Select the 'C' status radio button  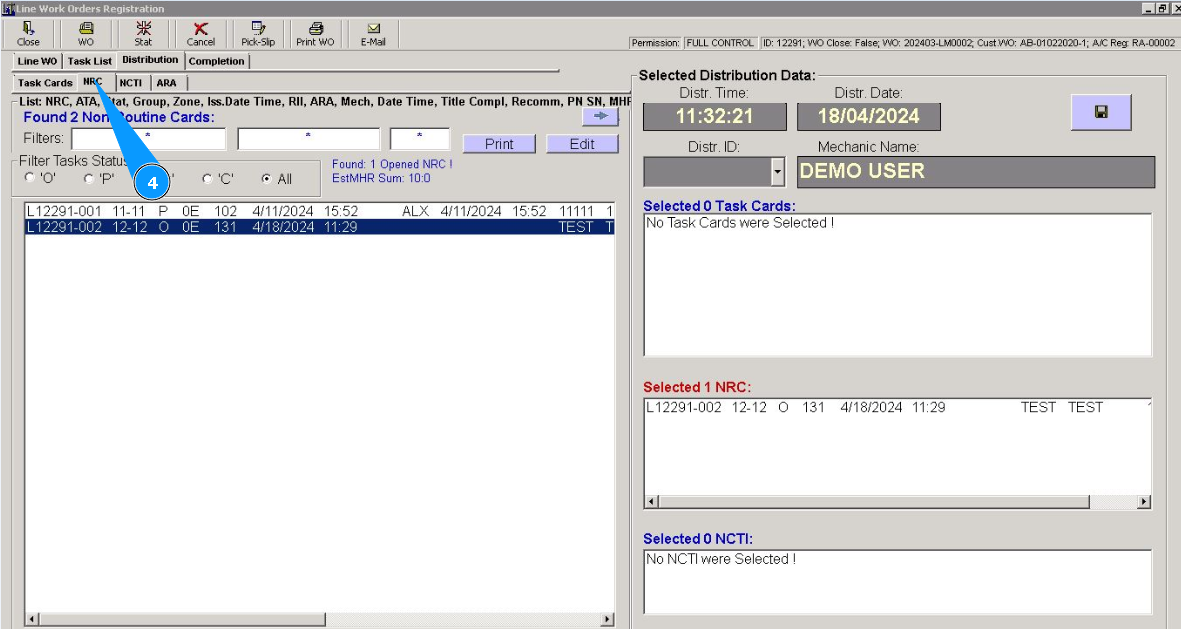208,179
